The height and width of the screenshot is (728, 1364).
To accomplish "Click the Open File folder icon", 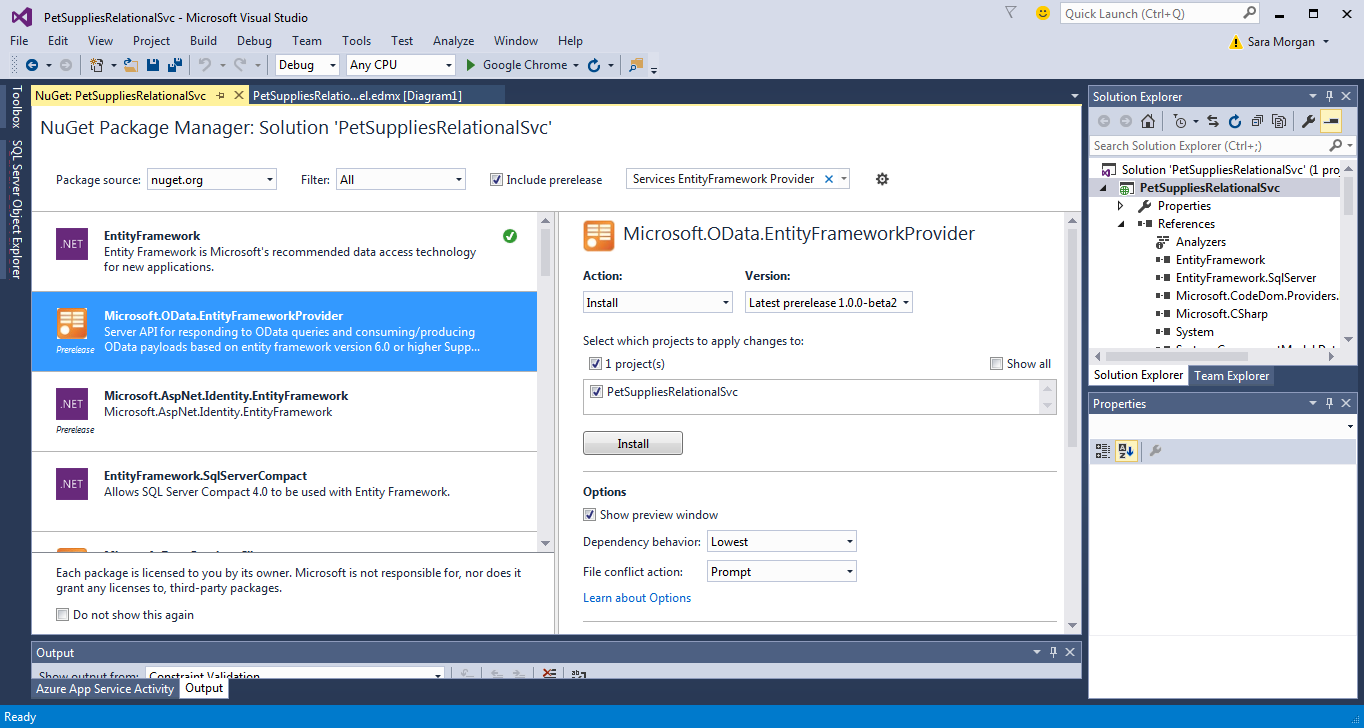I will pyautogui.click(x=130, y=65).
